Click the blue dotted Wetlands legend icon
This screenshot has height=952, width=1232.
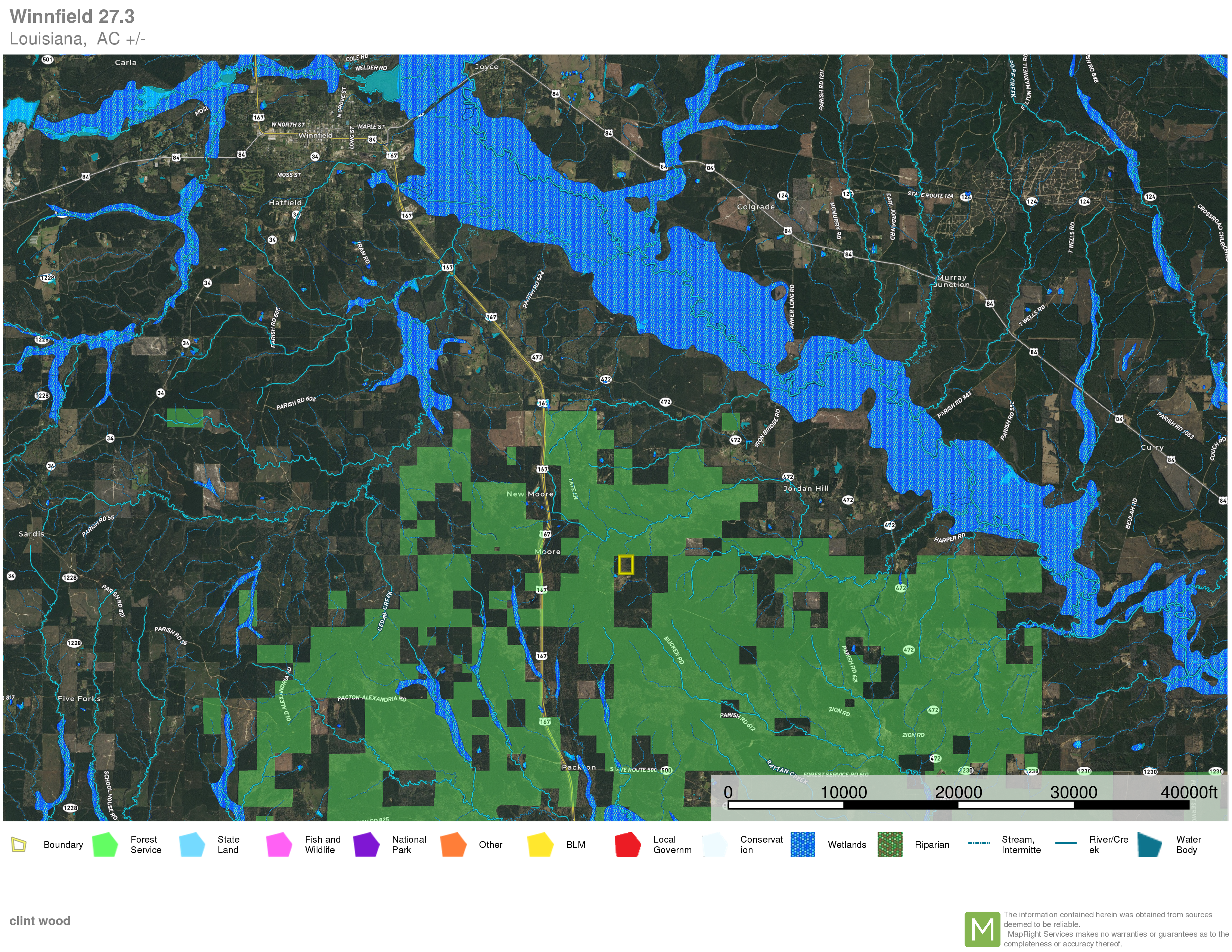coord(802,844)
